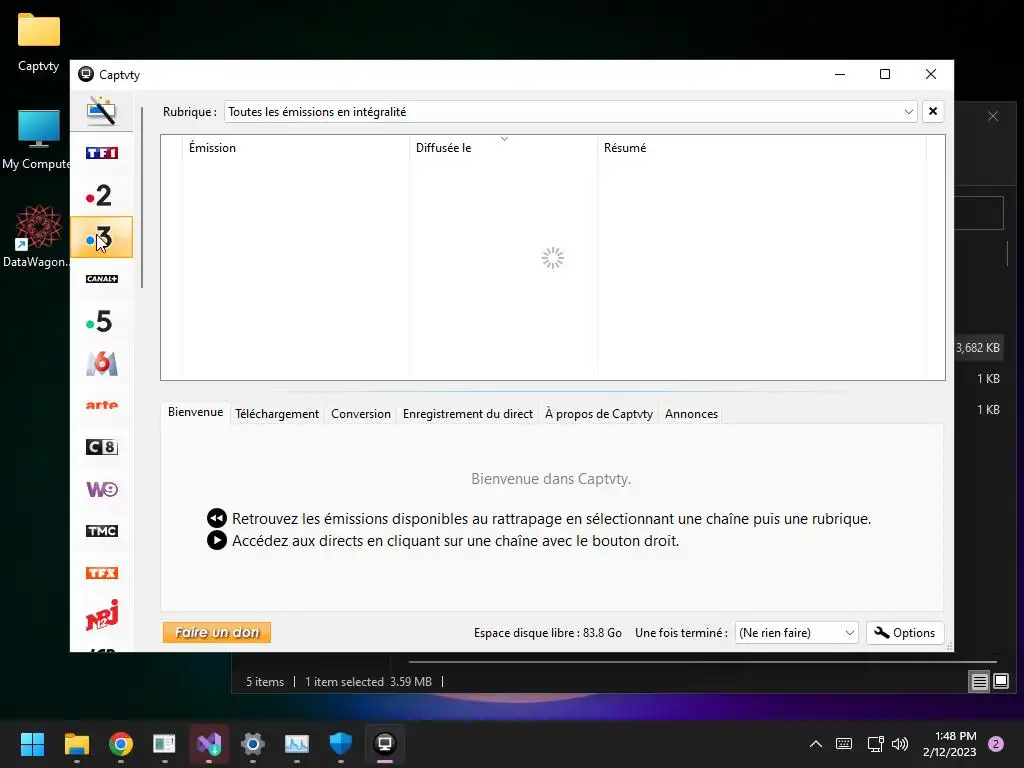
Task: Clear the Rubrique filter with X button
Action: pos(933,112)
